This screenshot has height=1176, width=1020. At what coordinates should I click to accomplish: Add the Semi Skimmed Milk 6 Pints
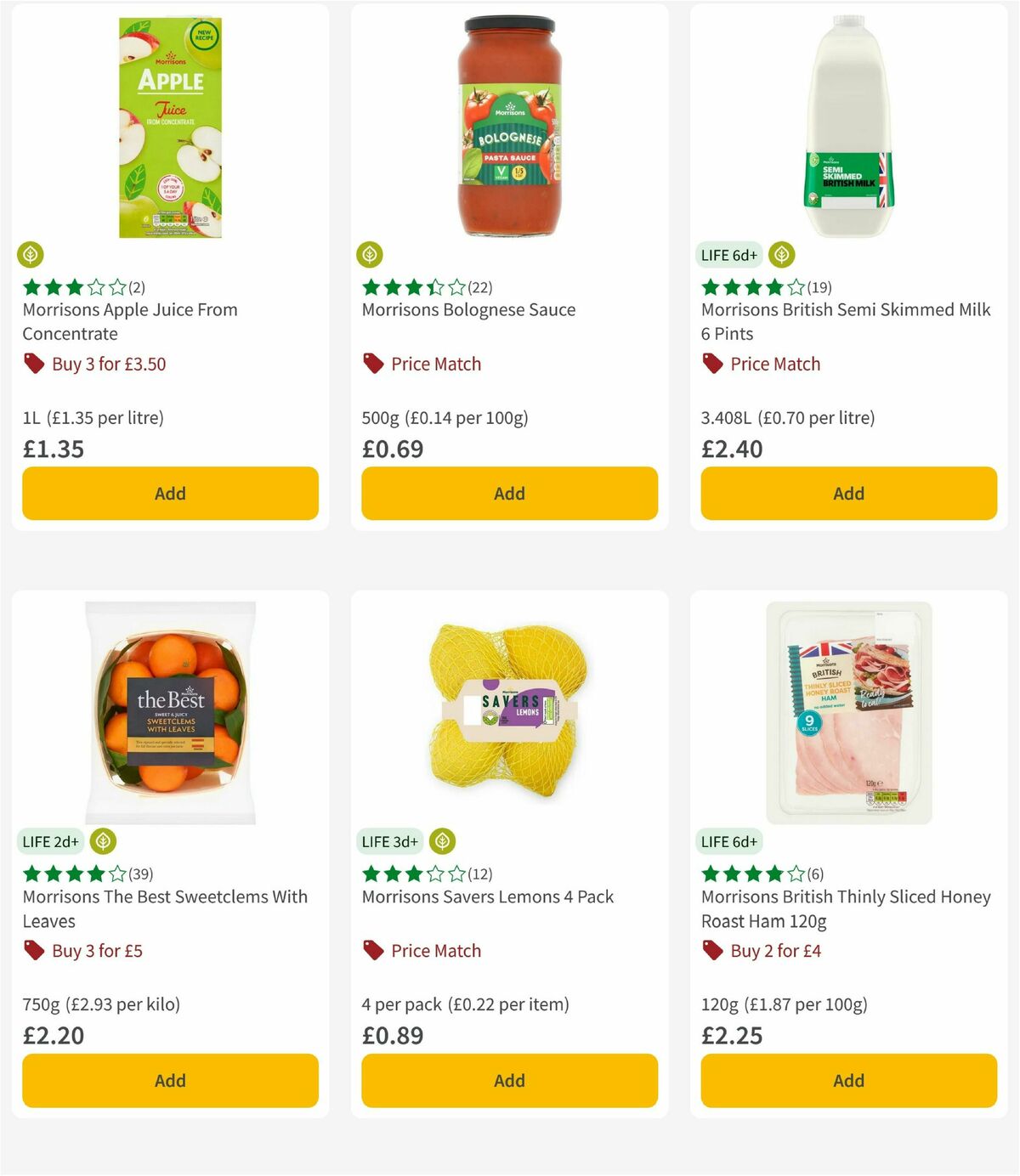coord(847,493)
